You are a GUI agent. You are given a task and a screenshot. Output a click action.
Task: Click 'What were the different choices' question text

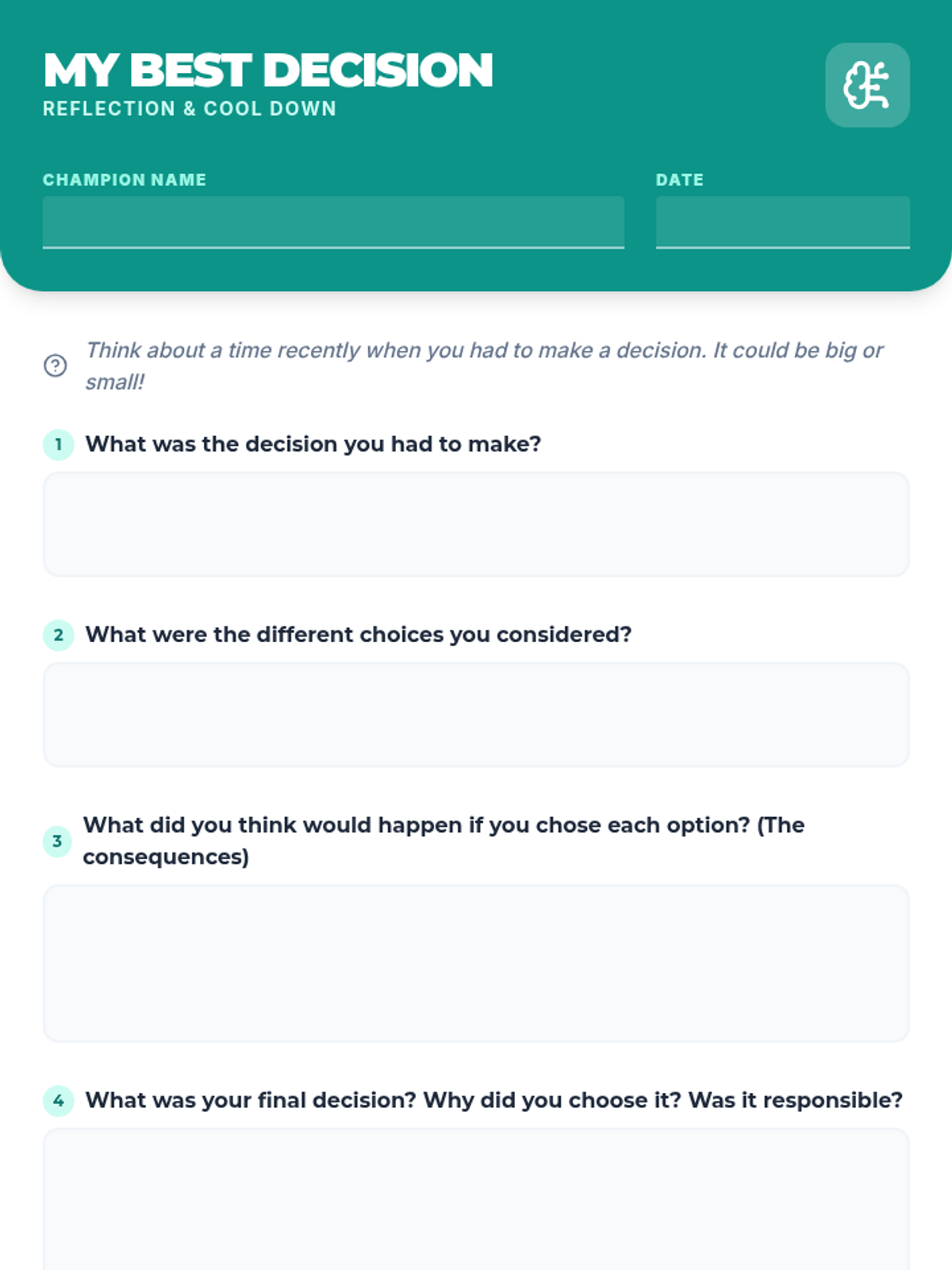click(359, 634)
